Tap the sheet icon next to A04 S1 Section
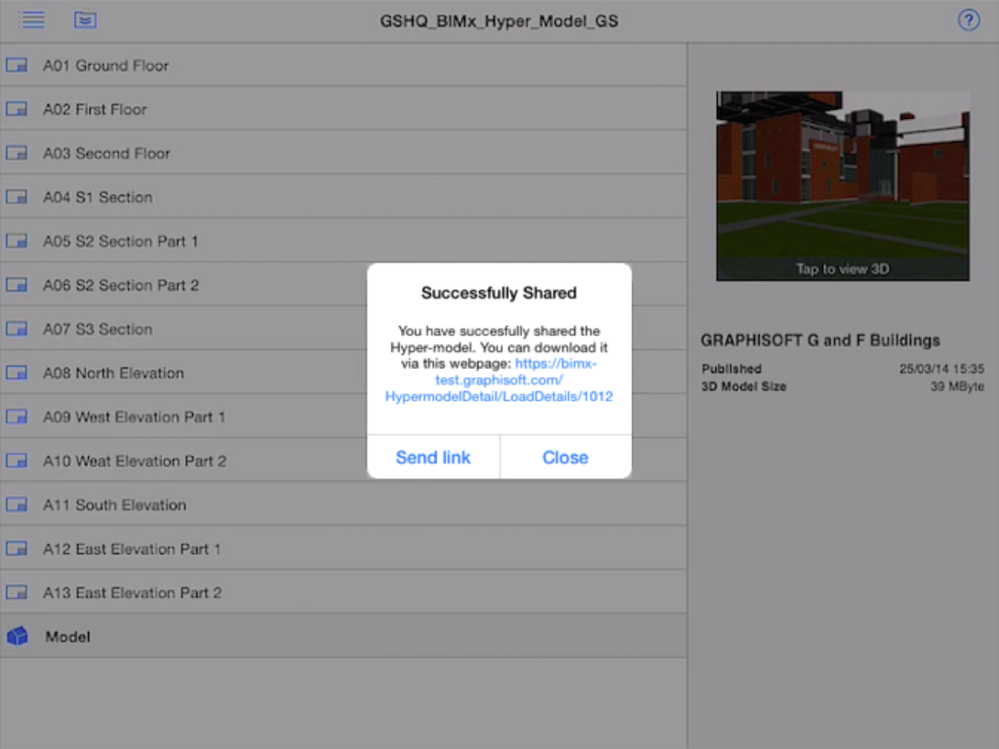This screenshot has width=999, height=749. coord(16,196)
